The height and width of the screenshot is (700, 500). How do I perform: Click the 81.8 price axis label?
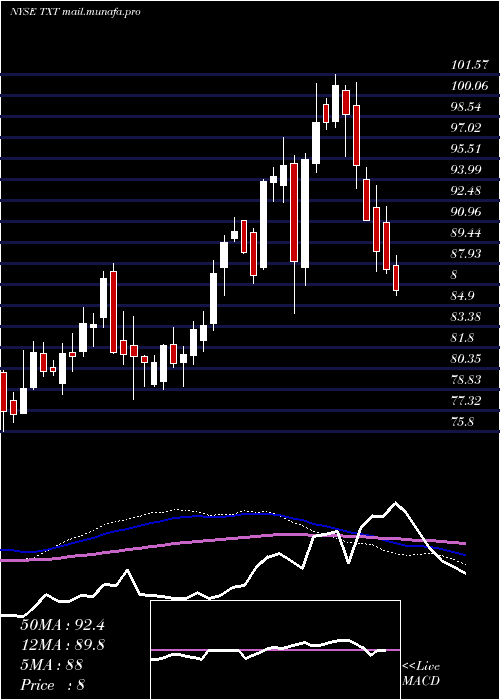(x=463, y=338)
